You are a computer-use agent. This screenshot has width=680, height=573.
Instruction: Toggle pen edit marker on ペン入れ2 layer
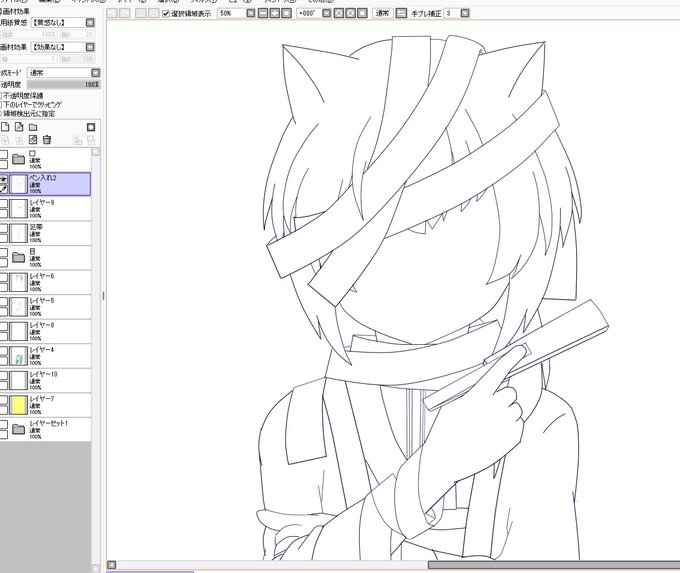click(3, 189)
